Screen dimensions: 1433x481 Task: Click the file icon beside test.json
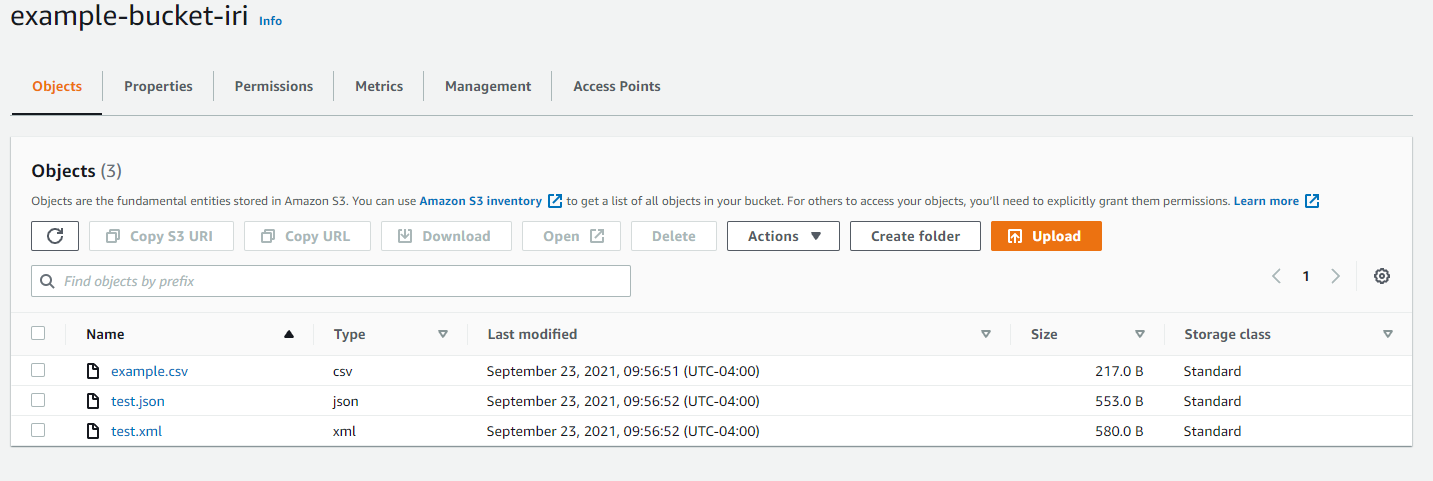point(93,402)
